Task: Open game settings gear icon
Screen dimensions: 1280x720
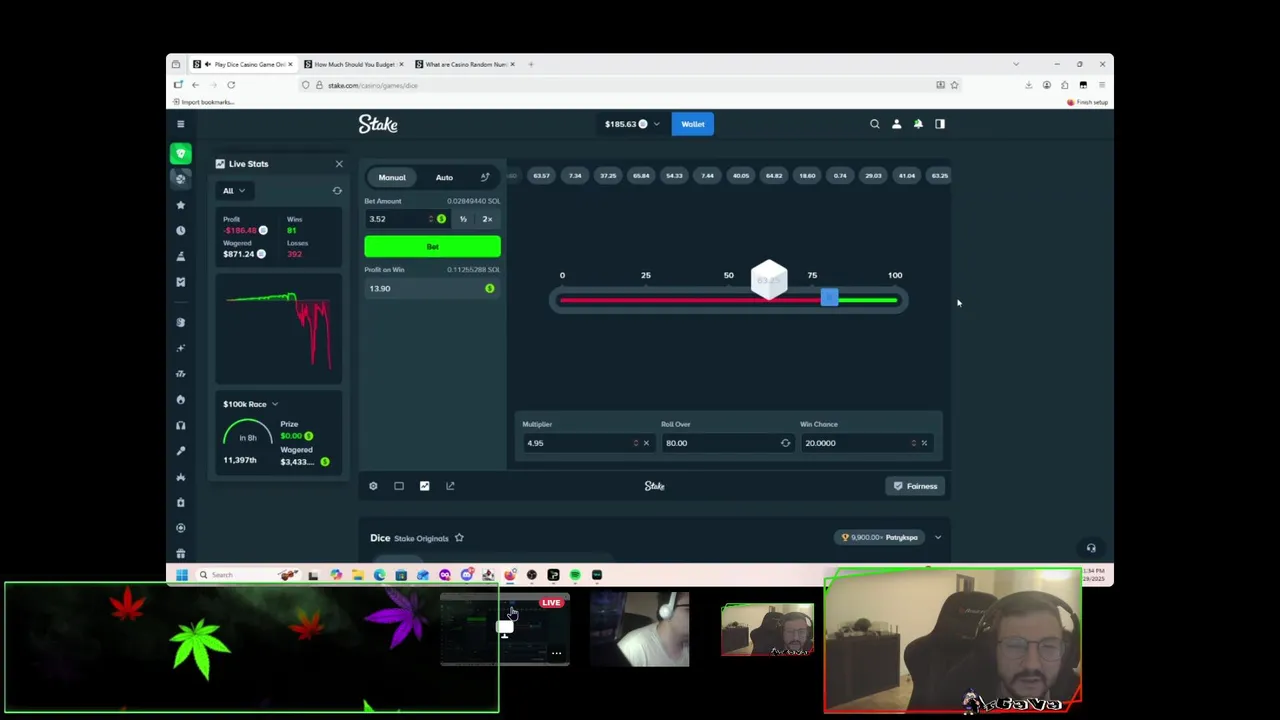Action: point(373,486)
